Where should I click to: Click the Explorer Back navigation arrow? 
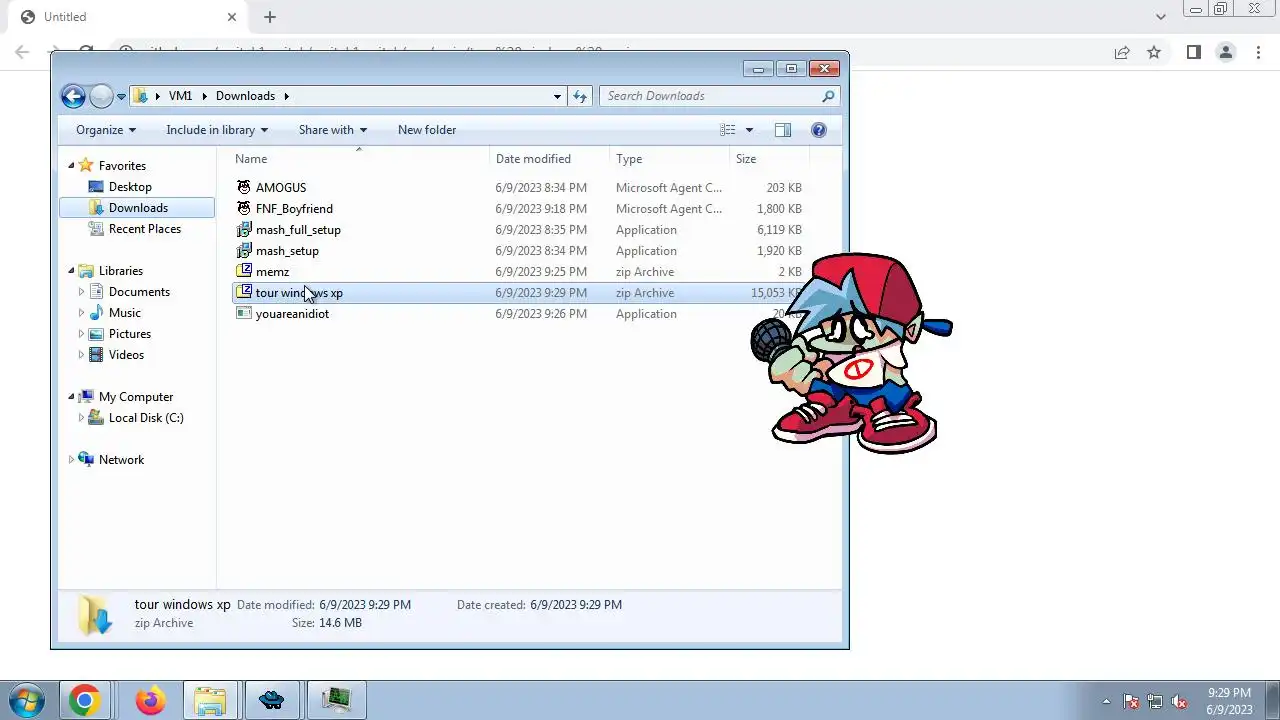coord(73,96)
